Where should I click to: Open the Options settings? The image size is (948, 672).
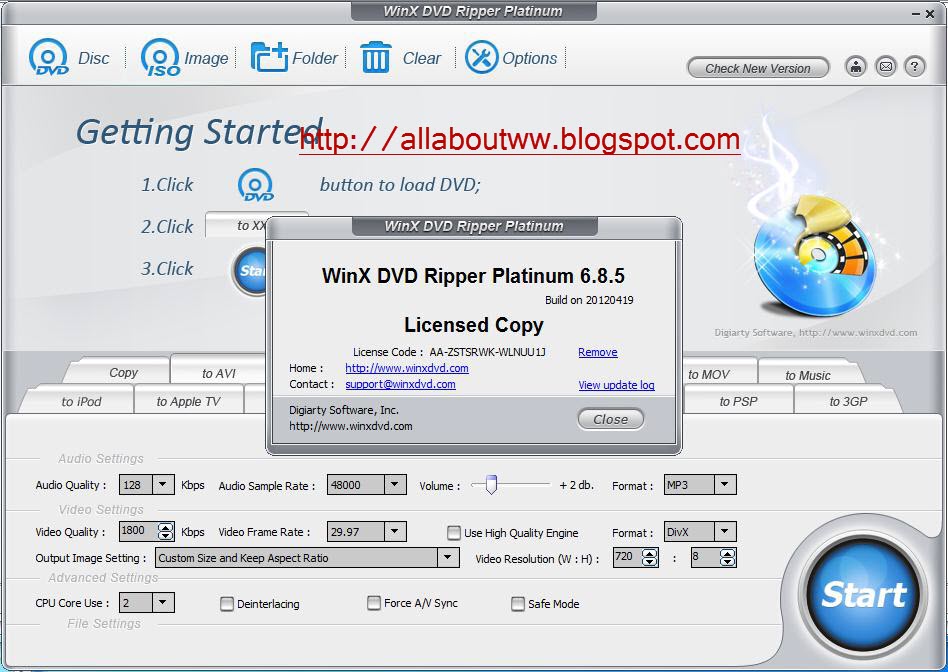point(511,58)
